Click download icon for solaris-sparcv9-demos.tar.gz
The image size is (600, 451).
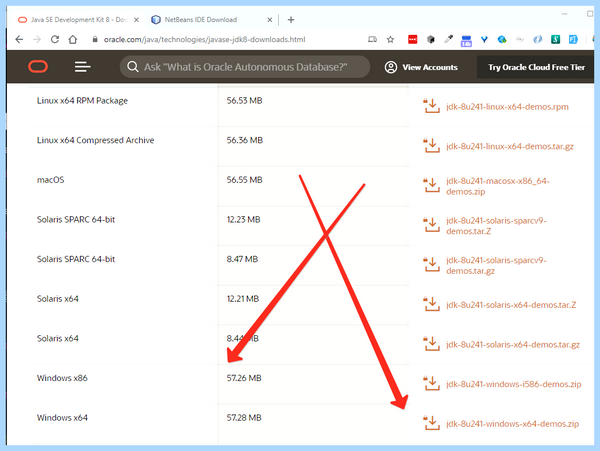coord(432,265)
